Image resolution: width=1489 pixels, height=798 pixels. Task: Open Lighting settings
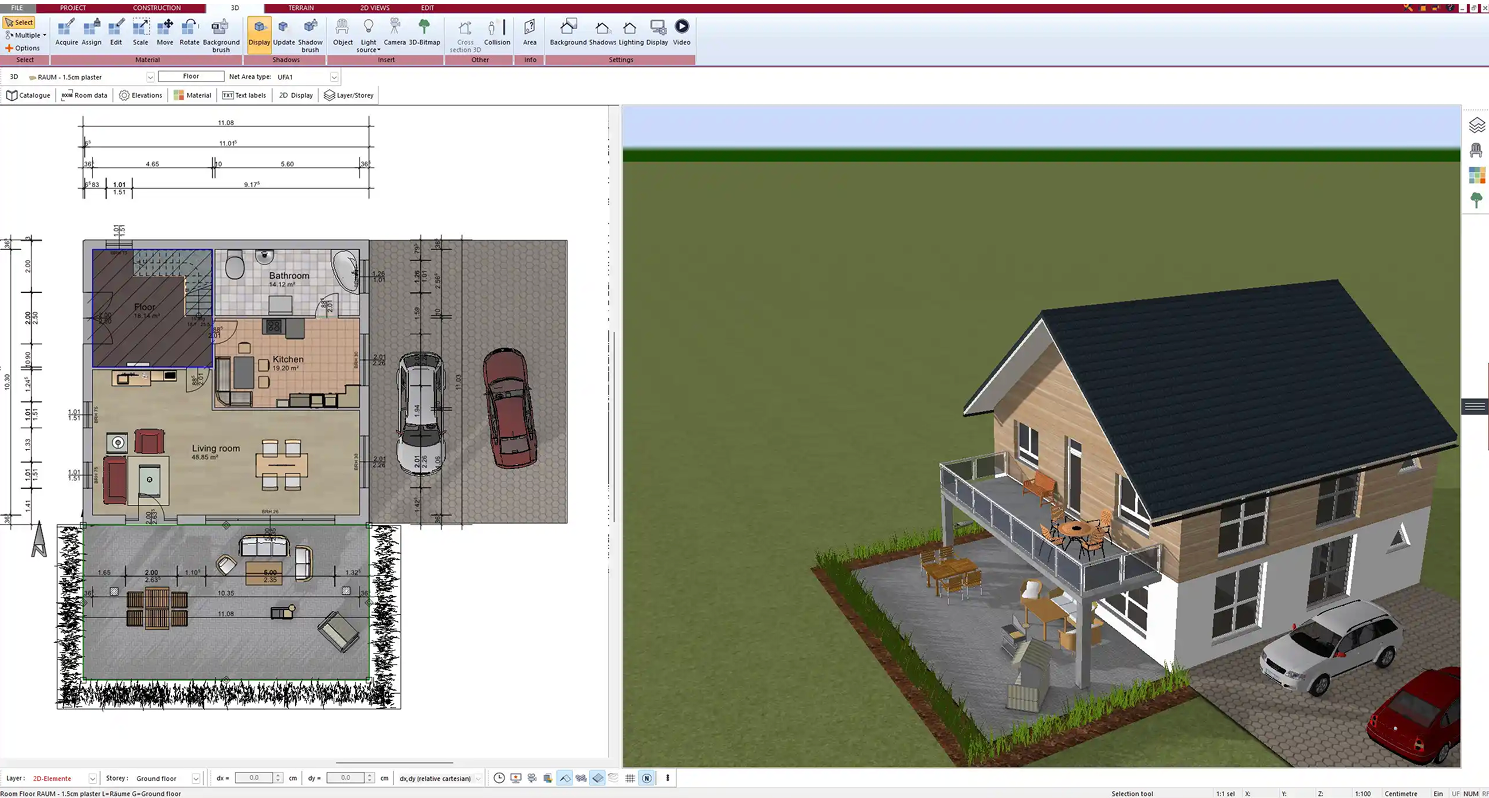pos(631,33)
